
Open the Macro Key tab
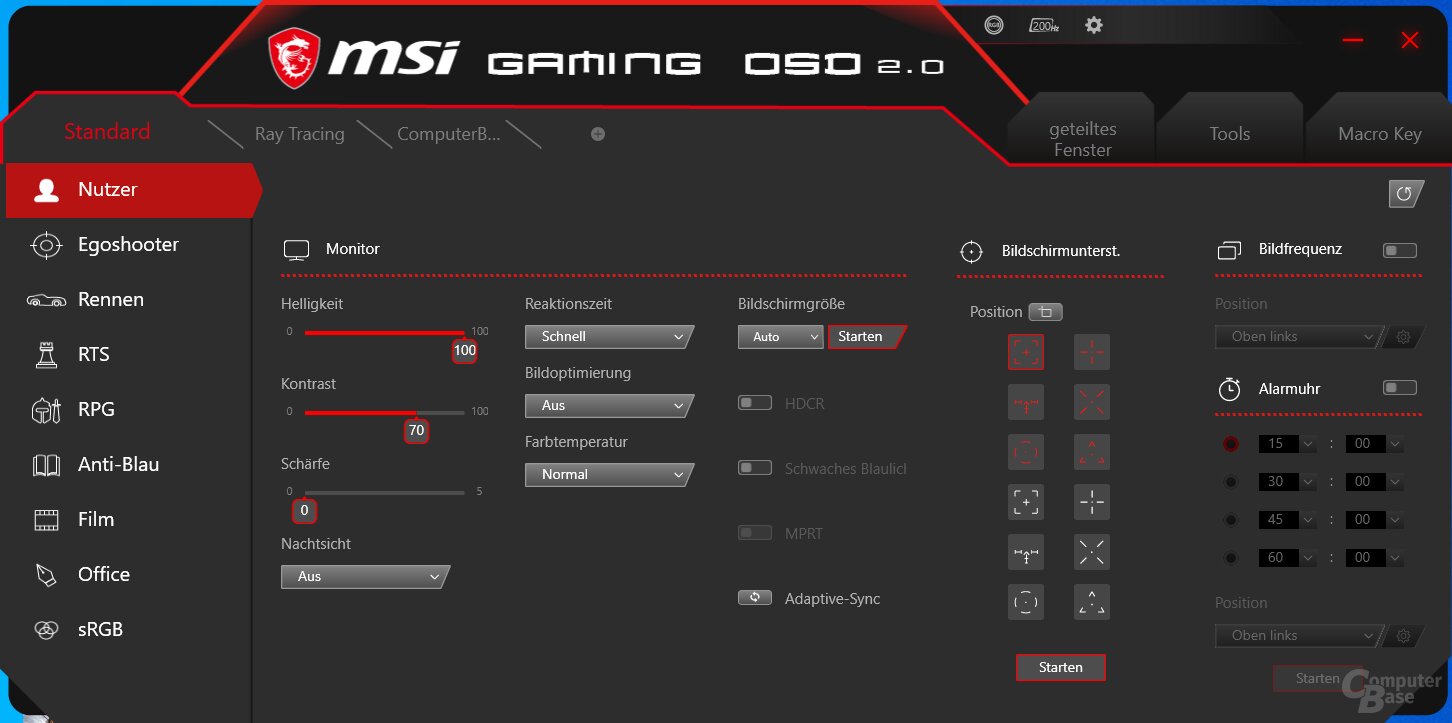pos(1379,134)
